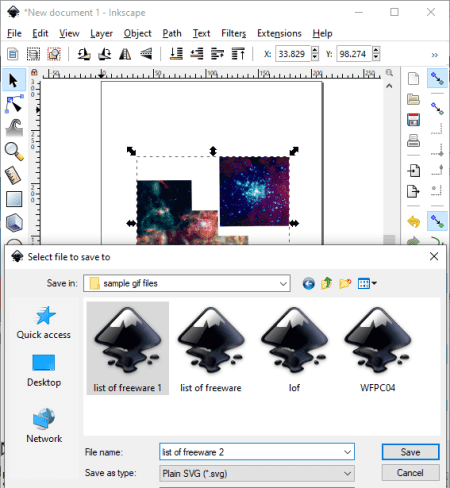Viewport: 450px width, 488px height.
Task: Click Export icon in command bar
Action: click(x=413, y=191)
